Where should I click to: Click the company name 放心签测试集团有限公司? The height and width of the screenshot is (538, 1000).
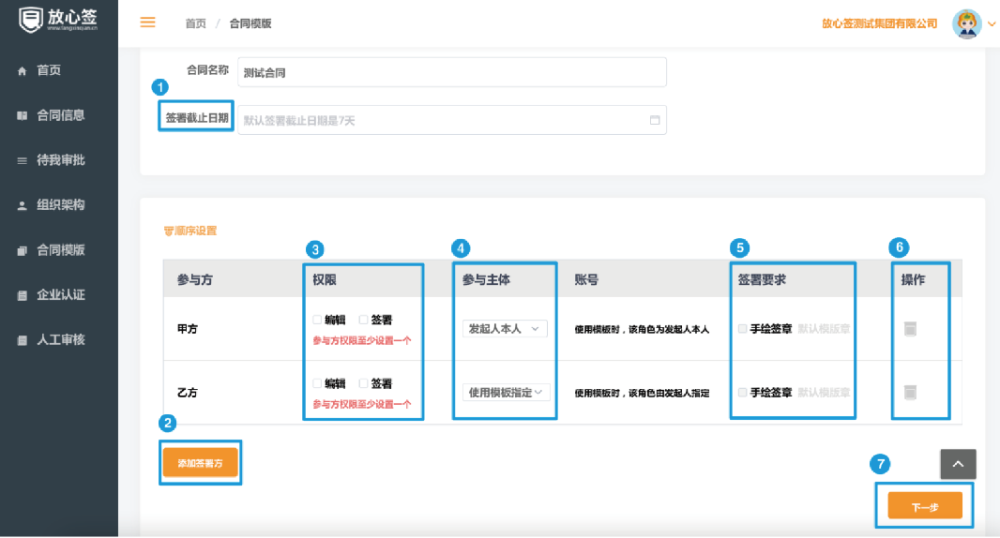879,24
